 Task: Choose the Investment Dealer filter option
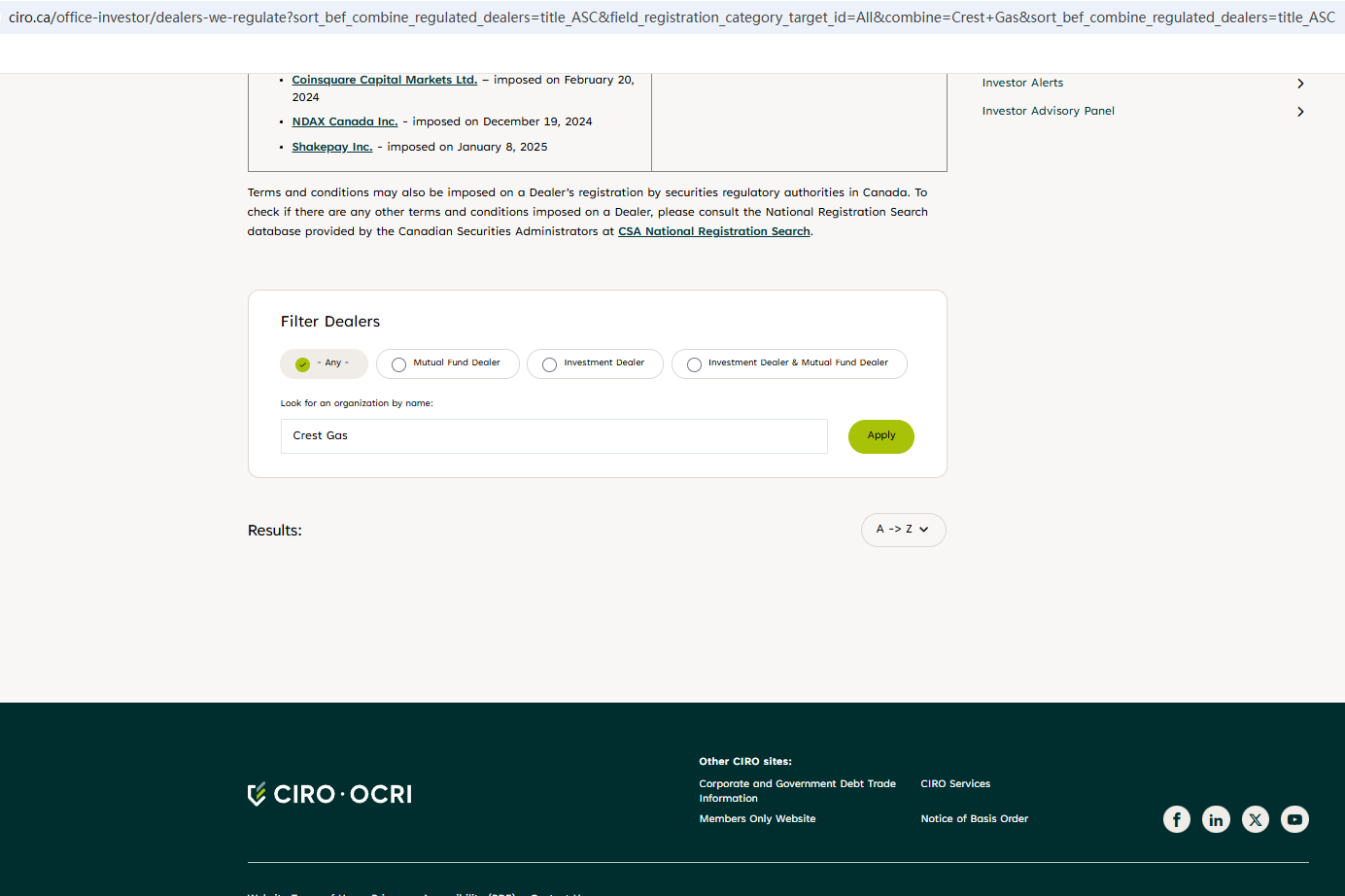click(595, 363)
